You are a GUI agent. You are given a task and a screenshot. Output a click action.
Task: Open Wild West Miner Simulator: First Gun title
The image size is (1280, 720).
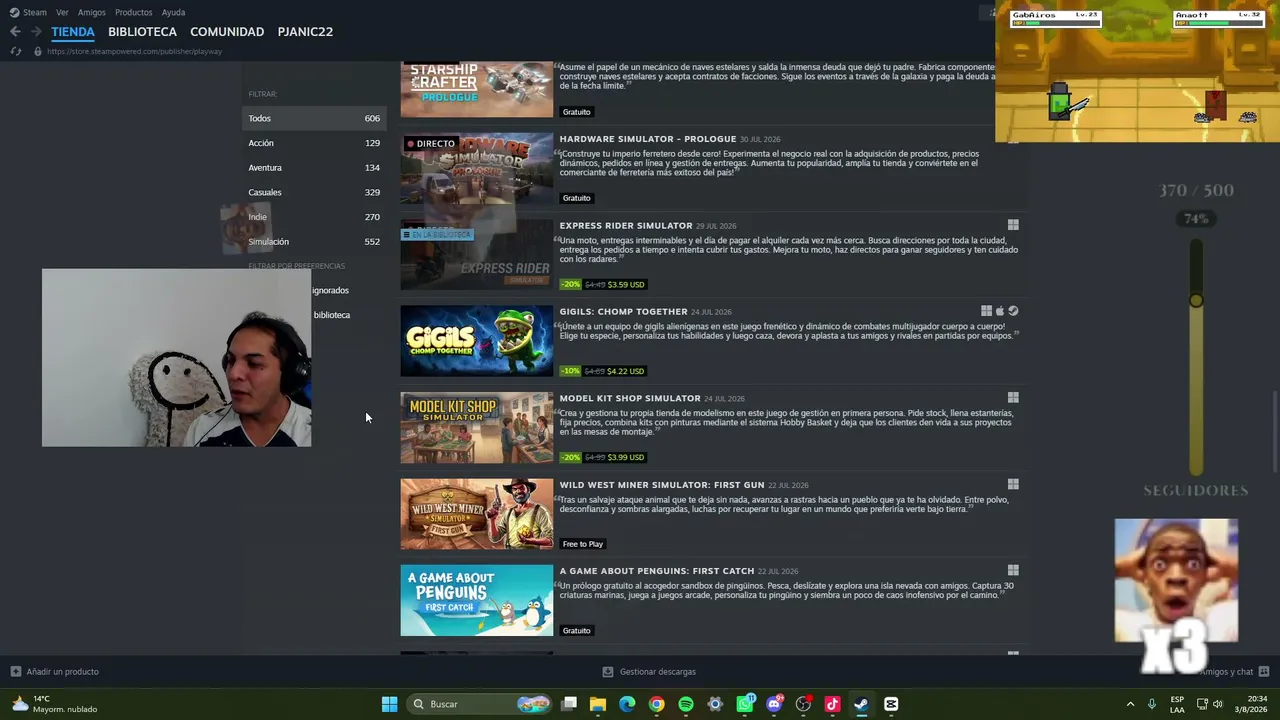tap(661, 484)
